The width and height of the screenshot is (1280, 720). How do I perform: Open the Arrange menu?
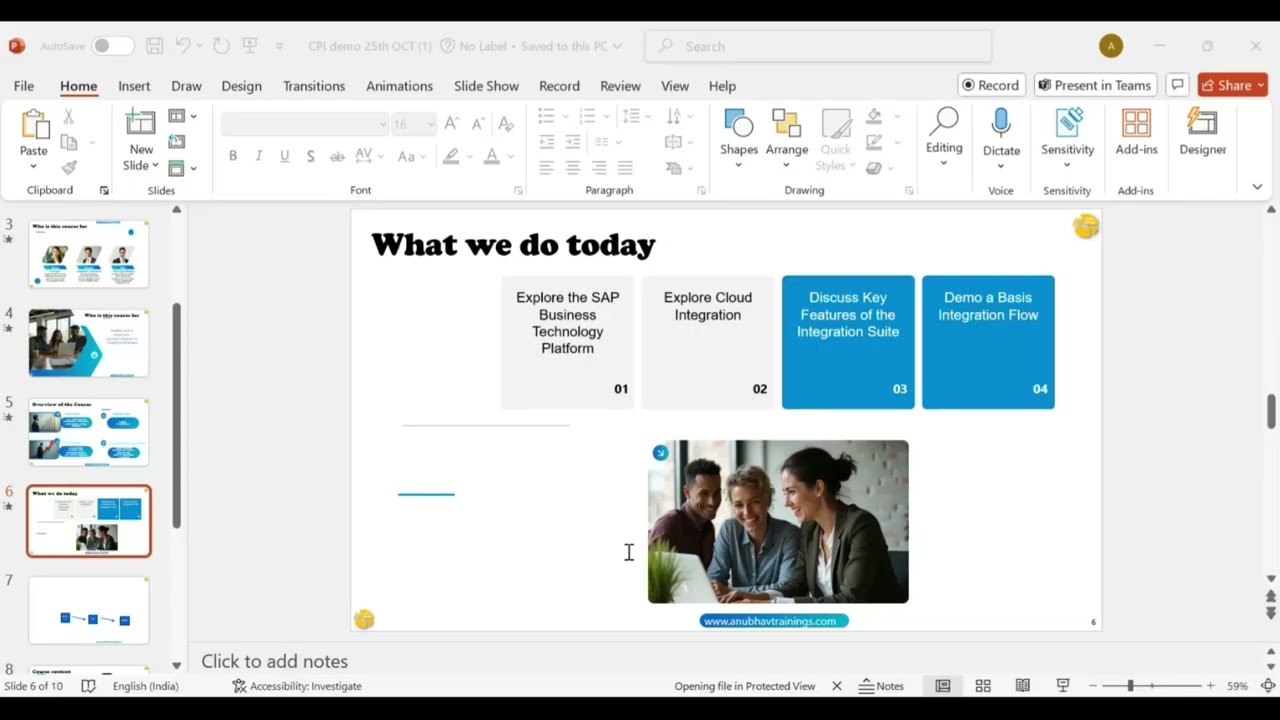(787, 139)
